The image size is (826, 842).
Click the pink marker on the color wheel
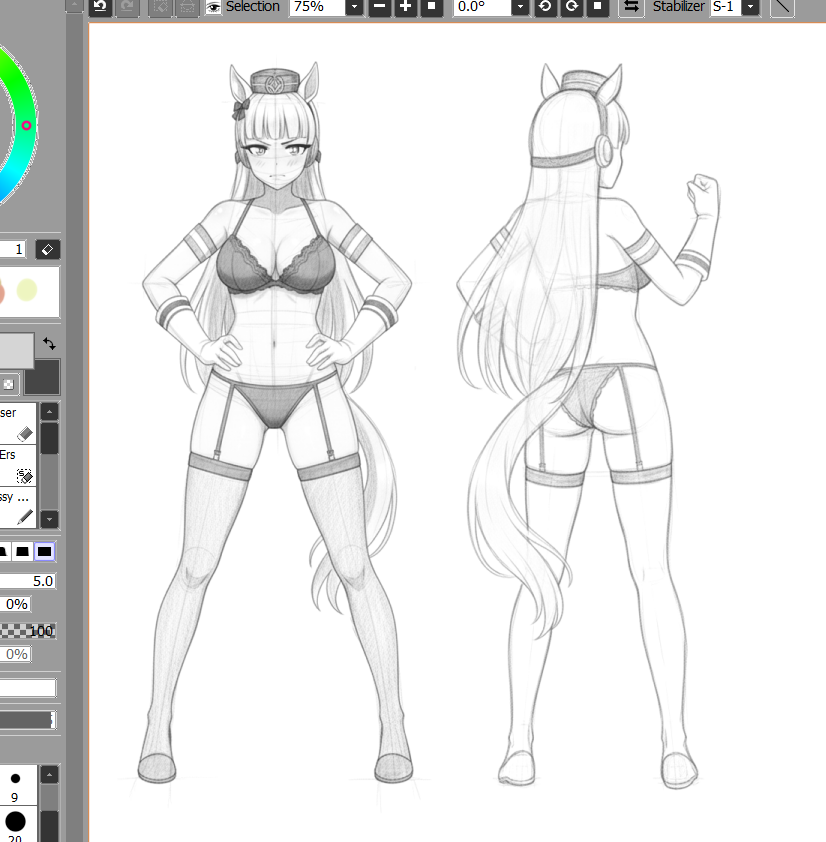click(27, 125)
